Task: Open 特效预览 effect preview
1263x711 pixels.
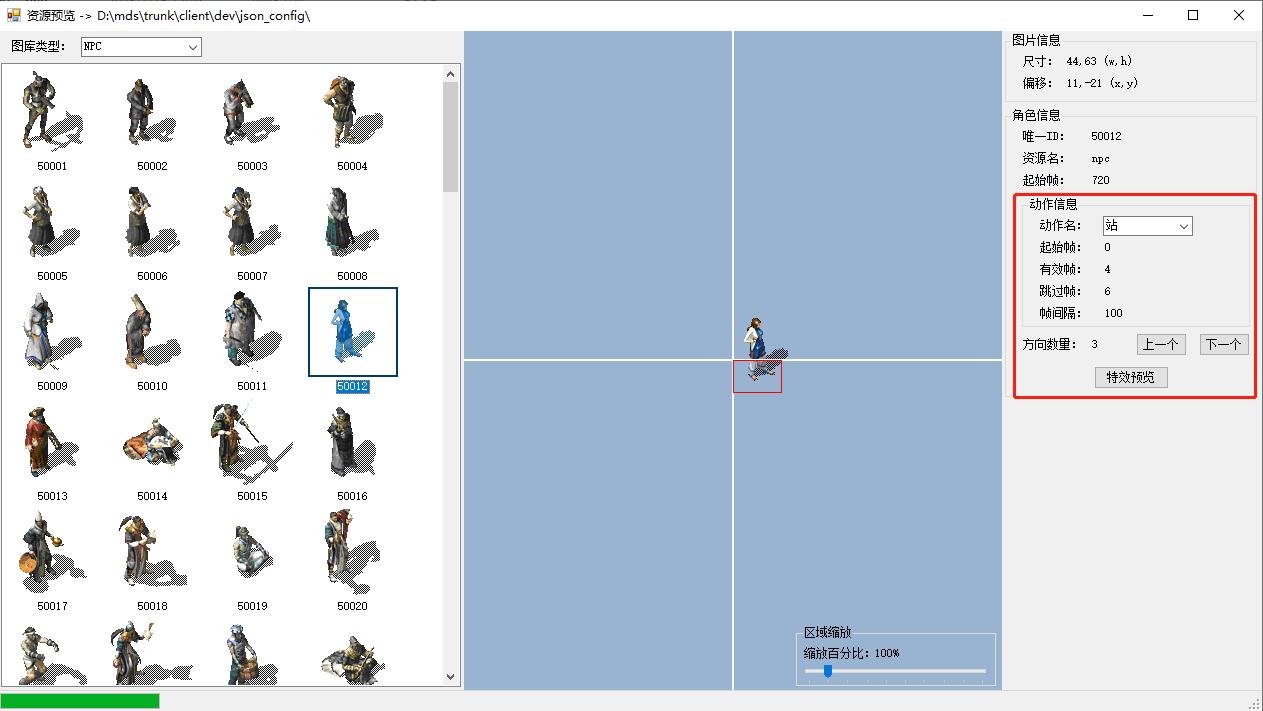Action: click(1131, 377)
